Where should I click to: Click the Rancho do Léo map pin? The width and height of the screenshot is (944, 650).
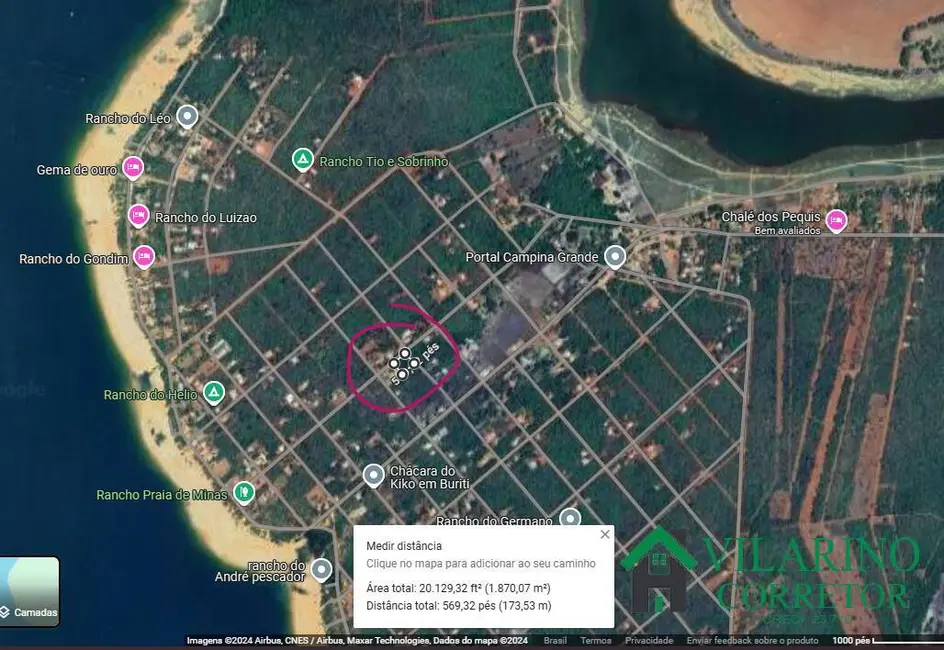click(x=187, y=116)
